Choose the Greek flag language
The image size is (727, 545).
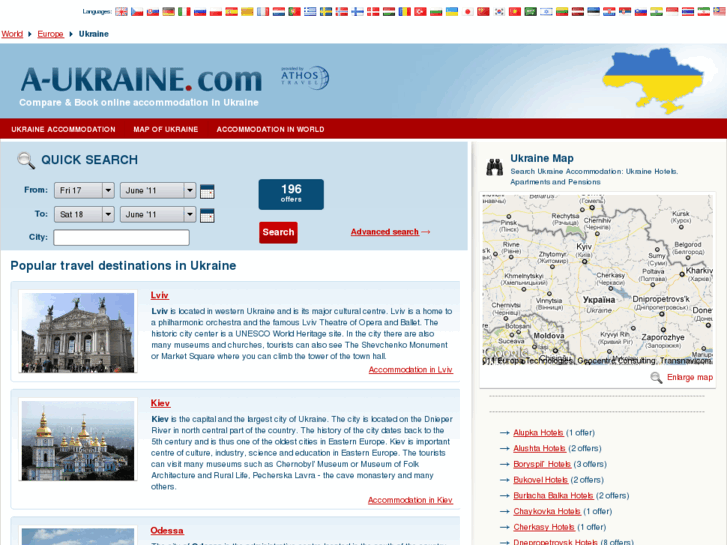310,12
